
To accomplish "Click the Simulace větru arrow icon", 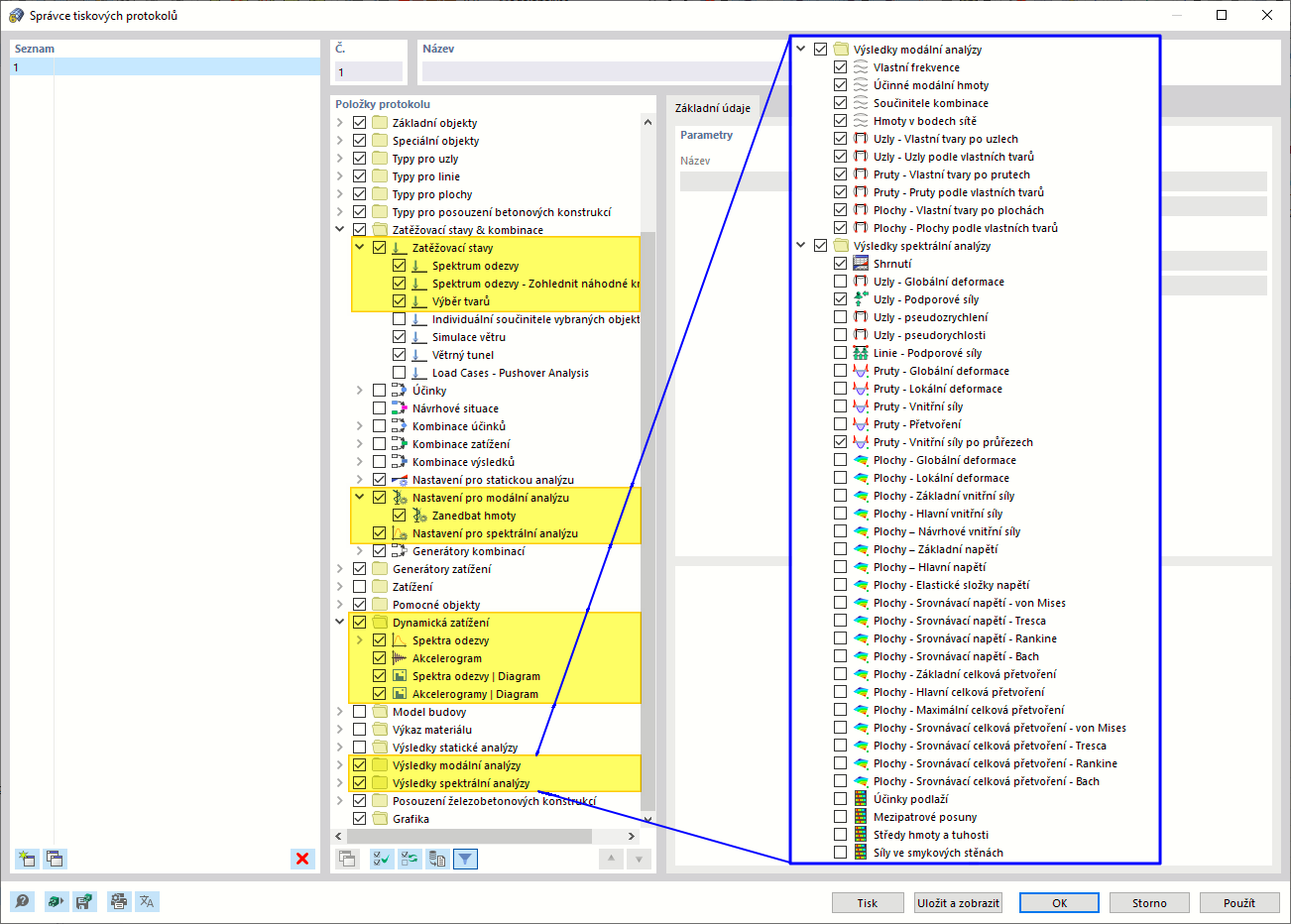I will (x=419, y=337).
